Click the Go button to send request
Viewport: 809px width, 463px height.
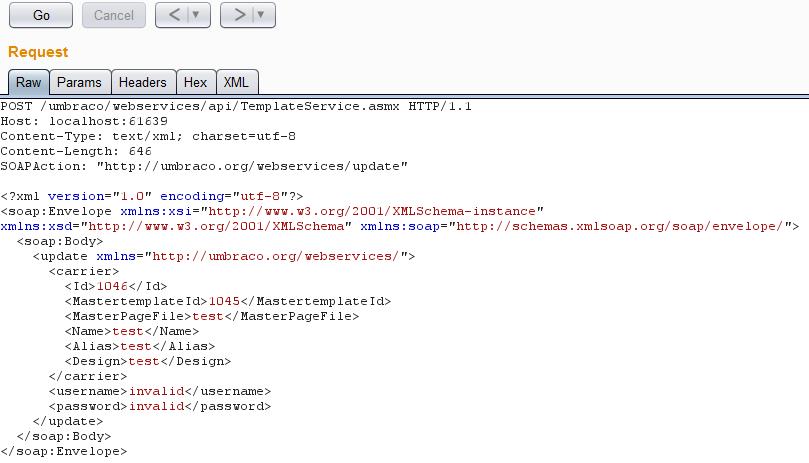[41, 15]
